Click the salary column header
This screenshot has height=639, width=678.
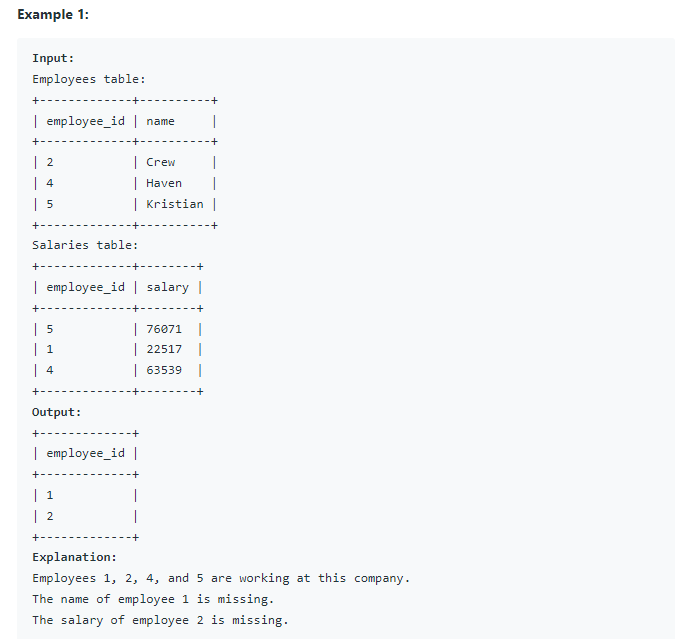click(167, 288)
